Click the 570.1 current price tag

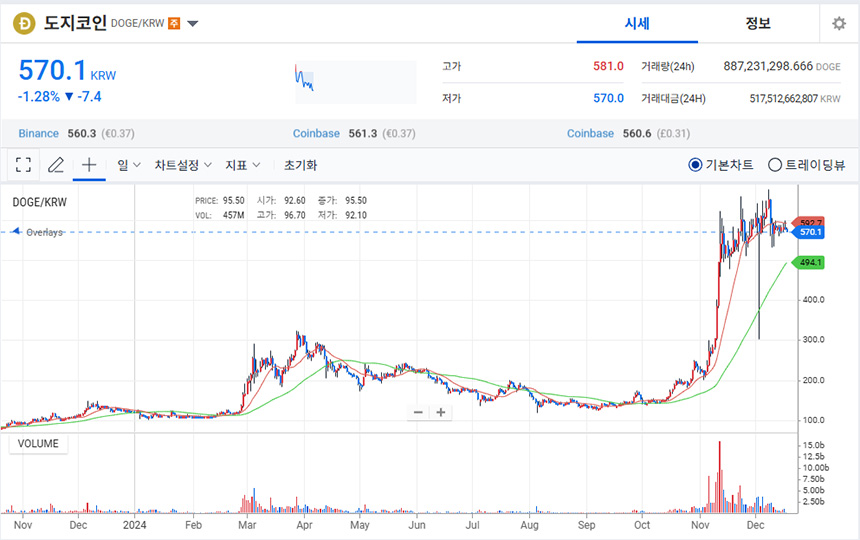pos(808,232)
